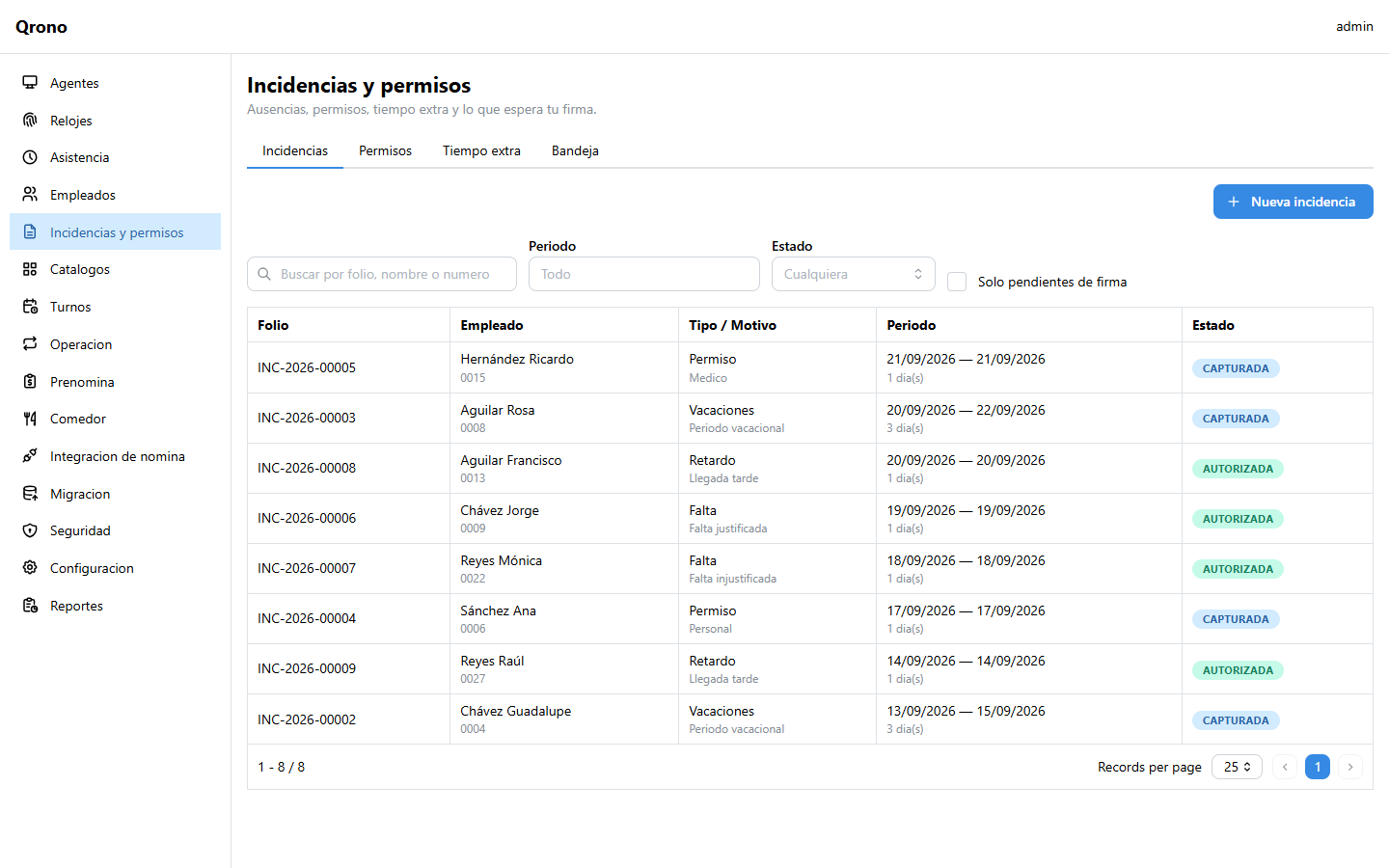
Task: Click the Nueva incidencia button
Action: click(x=1293, y=202)
